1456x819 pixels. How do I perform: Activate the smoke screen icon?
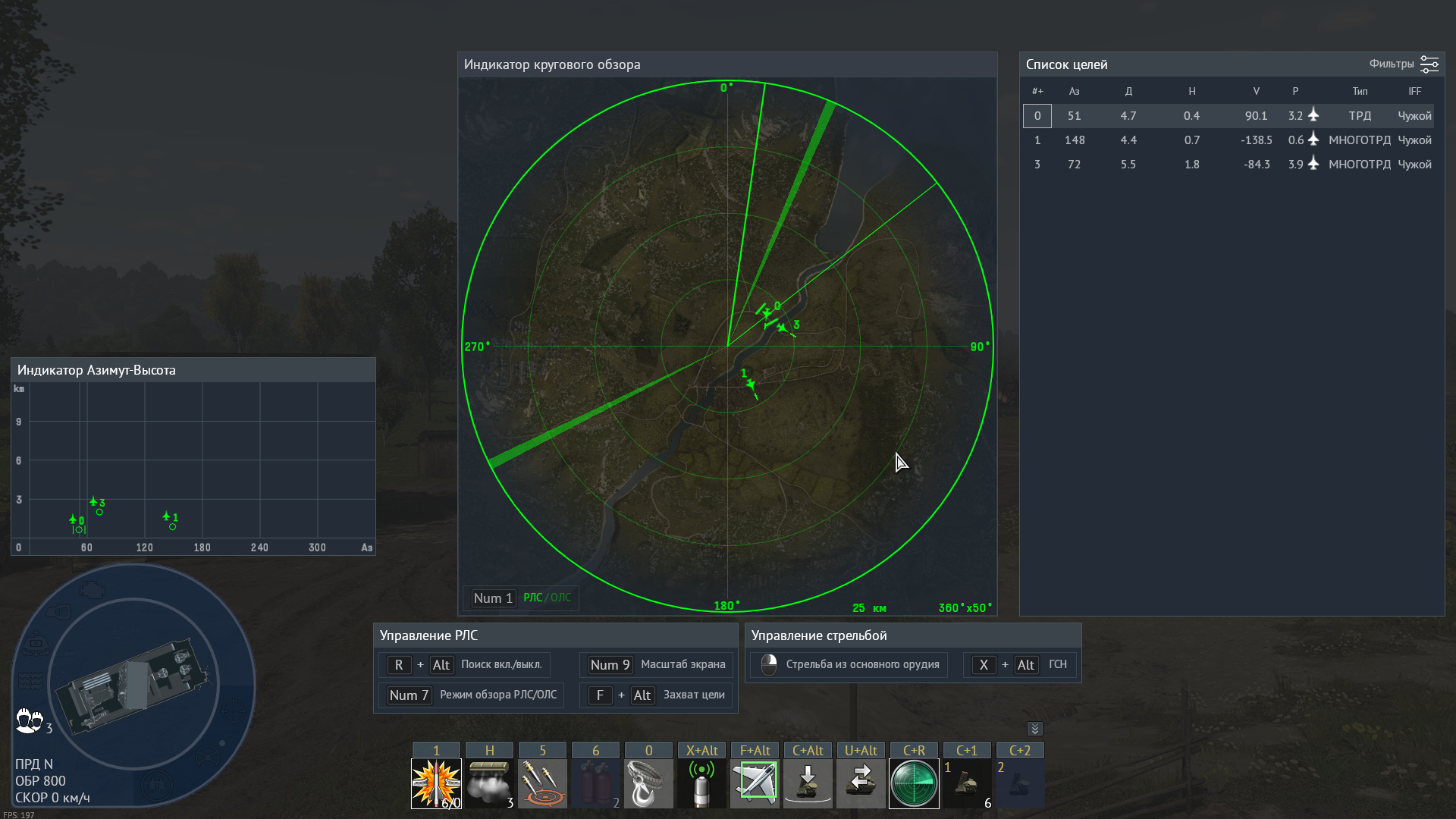[x=489, y=783]
